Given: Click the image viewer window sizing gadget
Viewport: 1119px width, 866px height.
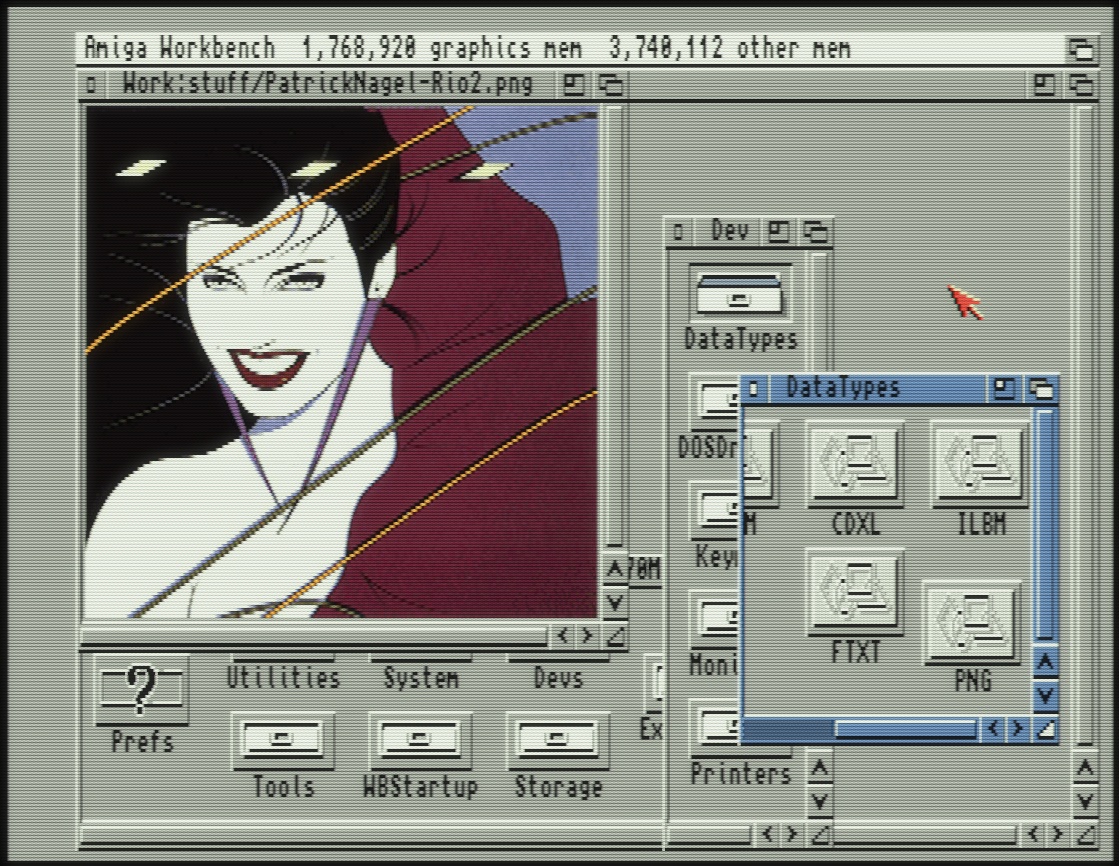Looking at the screenshot, I should click(x=614, y=635).
